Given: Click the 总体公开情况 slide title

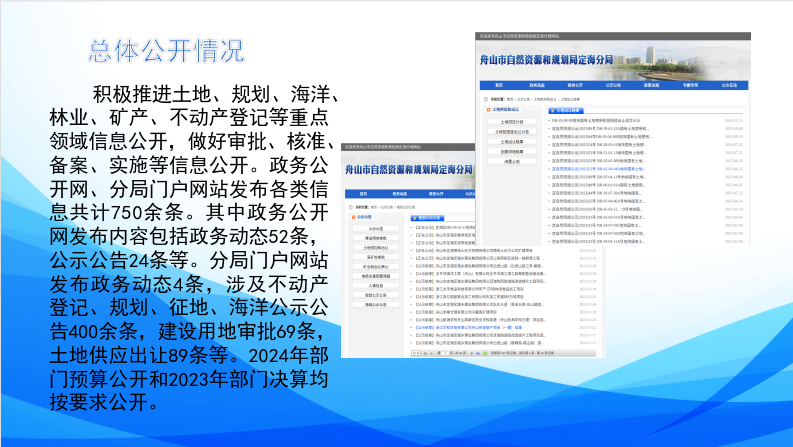Looking at the screenshot, I should point(166,50).
